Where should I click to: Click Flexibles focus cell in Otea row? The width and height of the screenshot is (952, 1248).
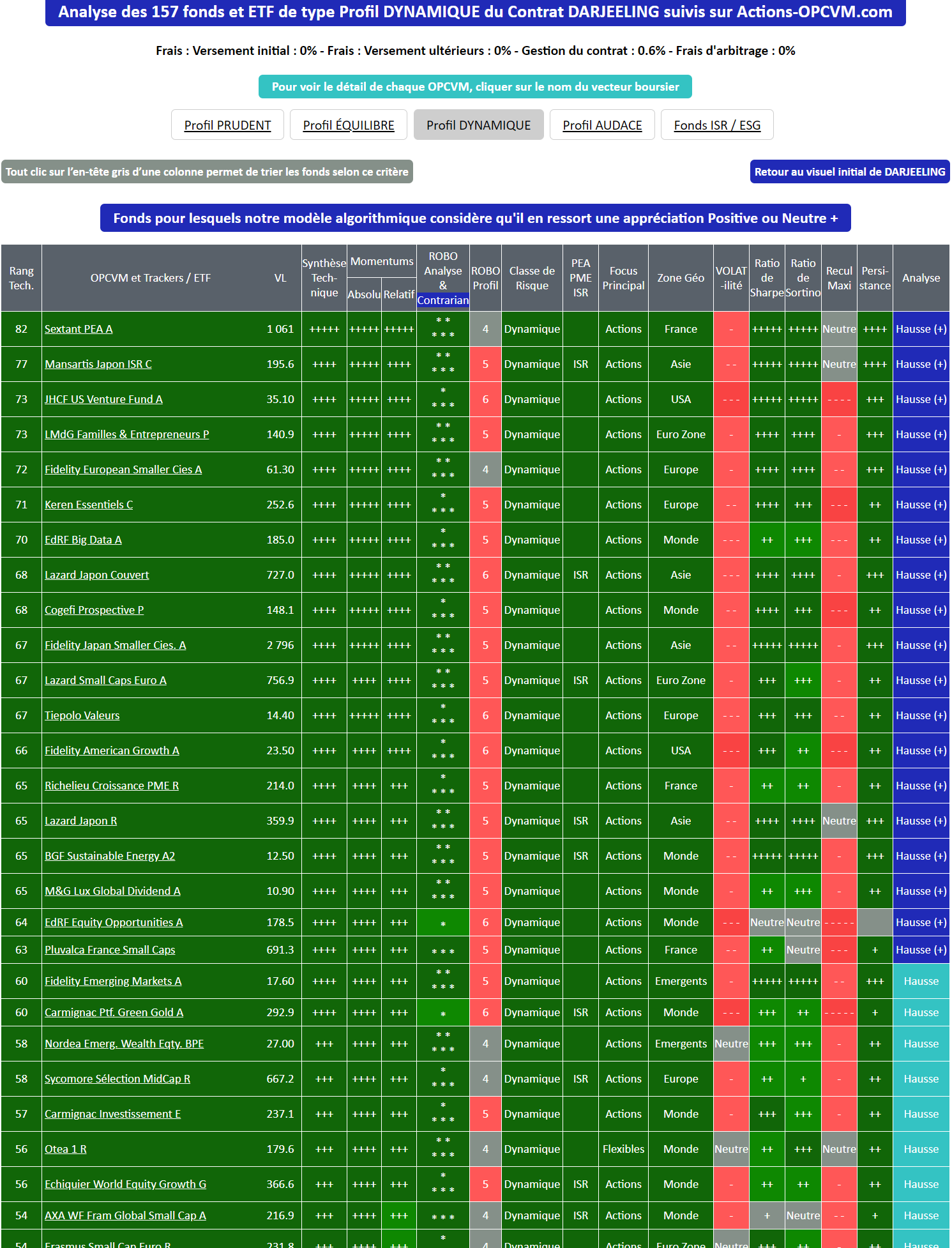(x=623, y=1149)
